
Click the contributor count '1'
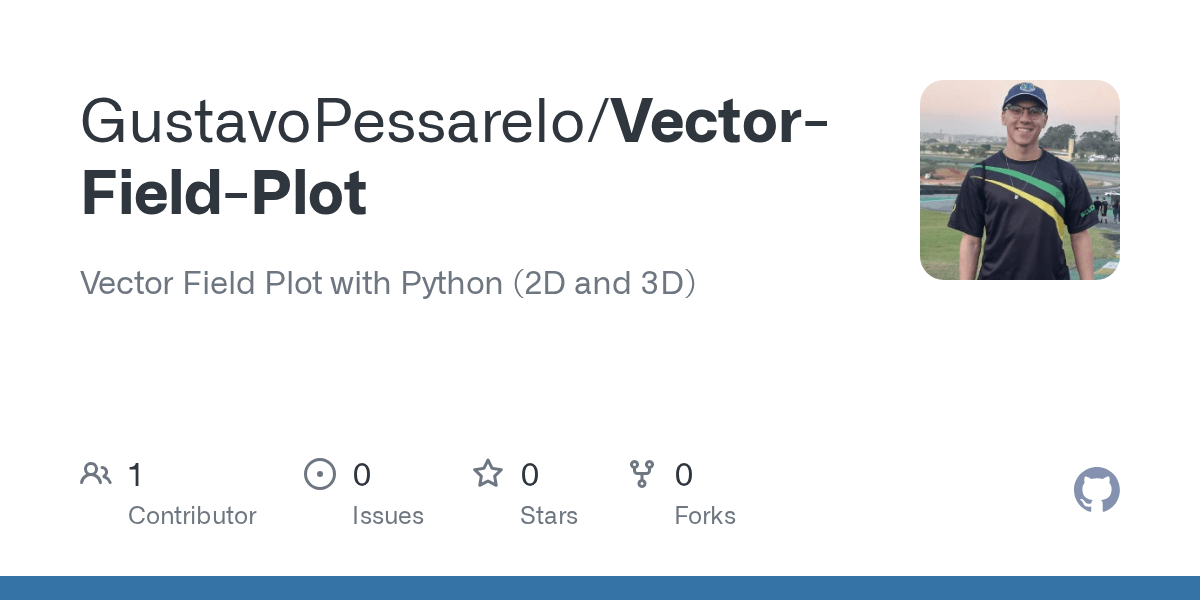[x=136, y=475]
